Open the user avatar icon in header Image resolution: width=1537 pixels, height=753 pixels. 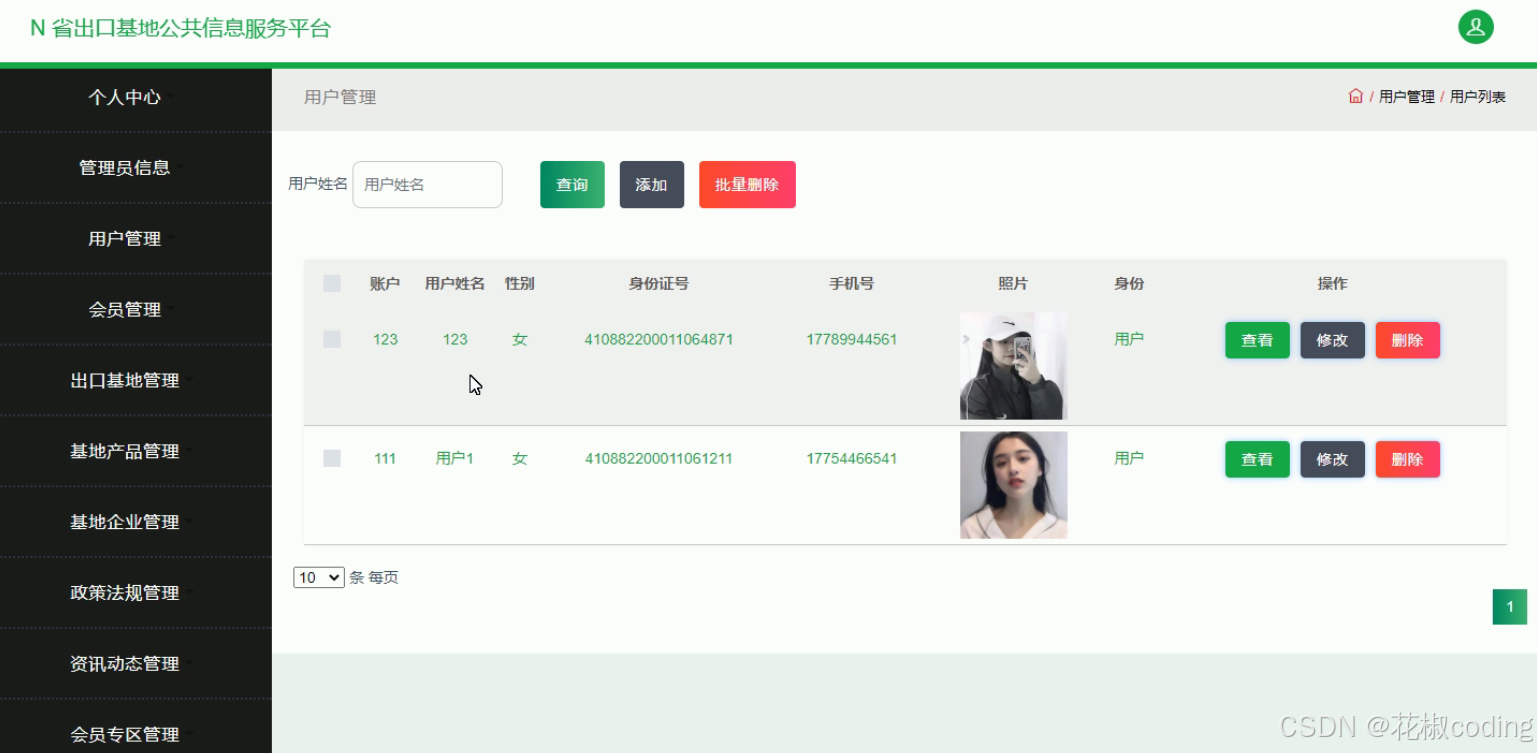coord(1475,27)
